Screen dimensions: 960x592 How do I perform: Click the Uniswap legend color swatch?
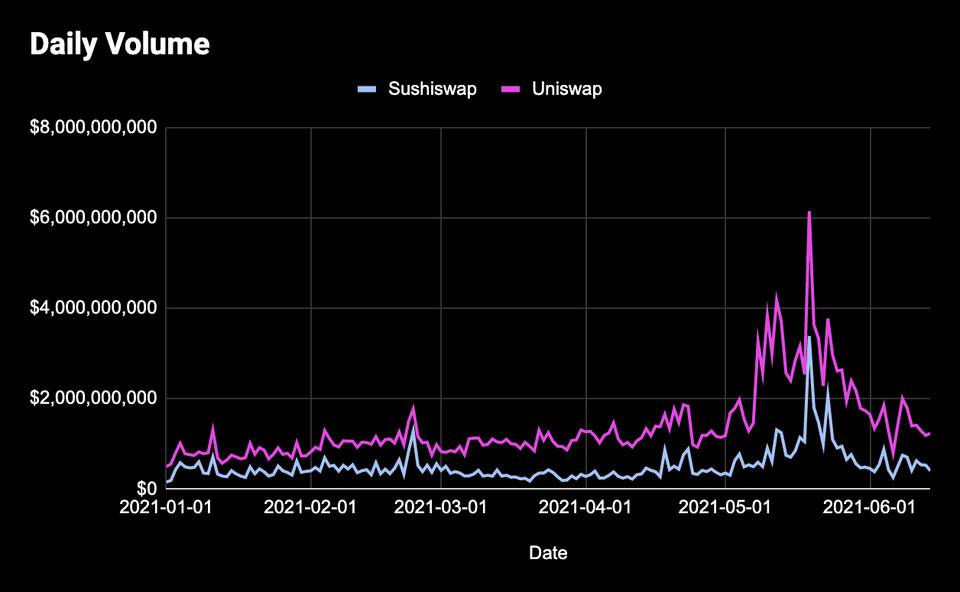(511, 89)
